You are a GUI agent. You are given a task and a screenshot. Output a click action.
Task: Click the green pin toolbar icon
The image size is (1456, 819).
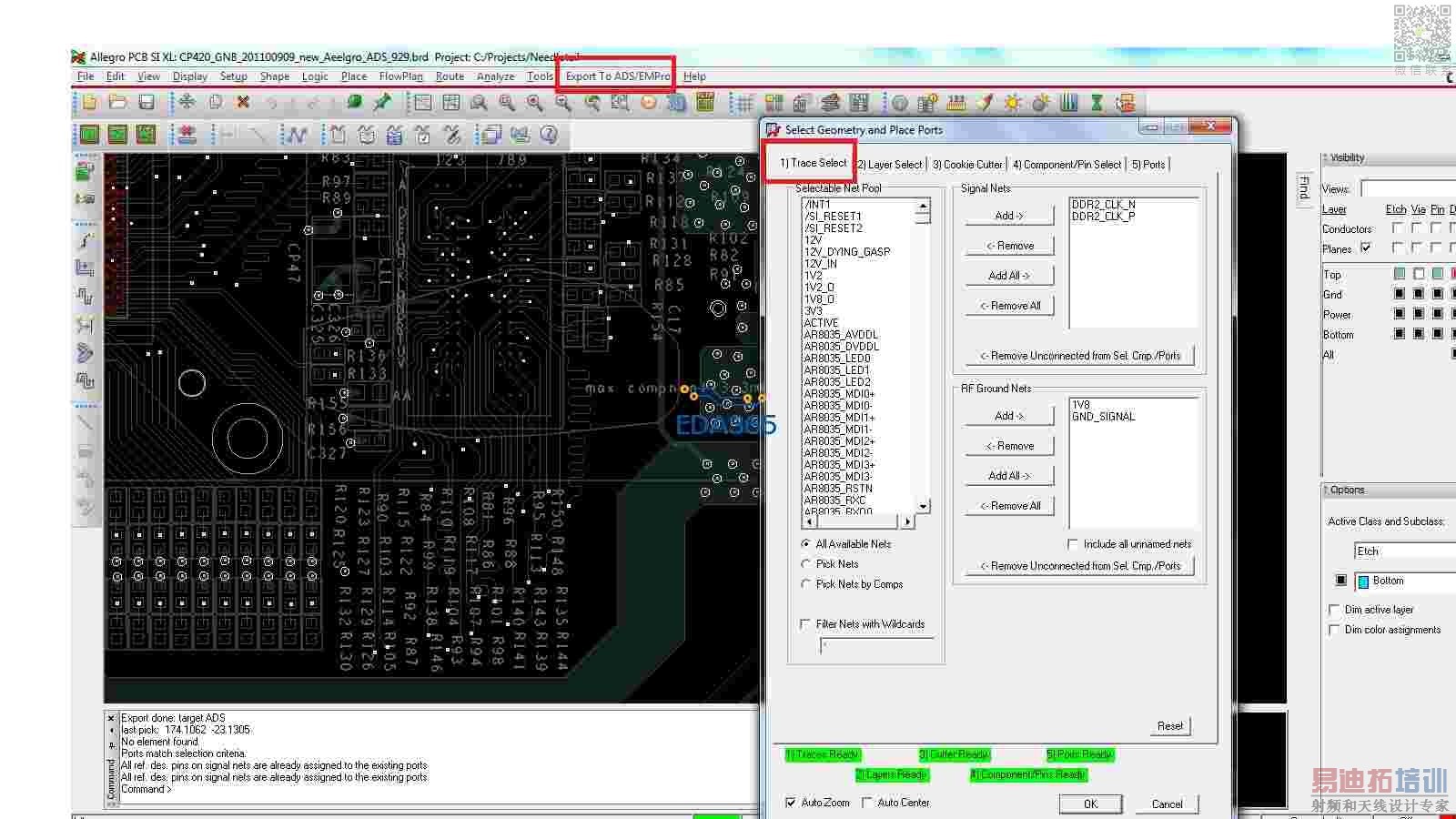tap(382, 102)
